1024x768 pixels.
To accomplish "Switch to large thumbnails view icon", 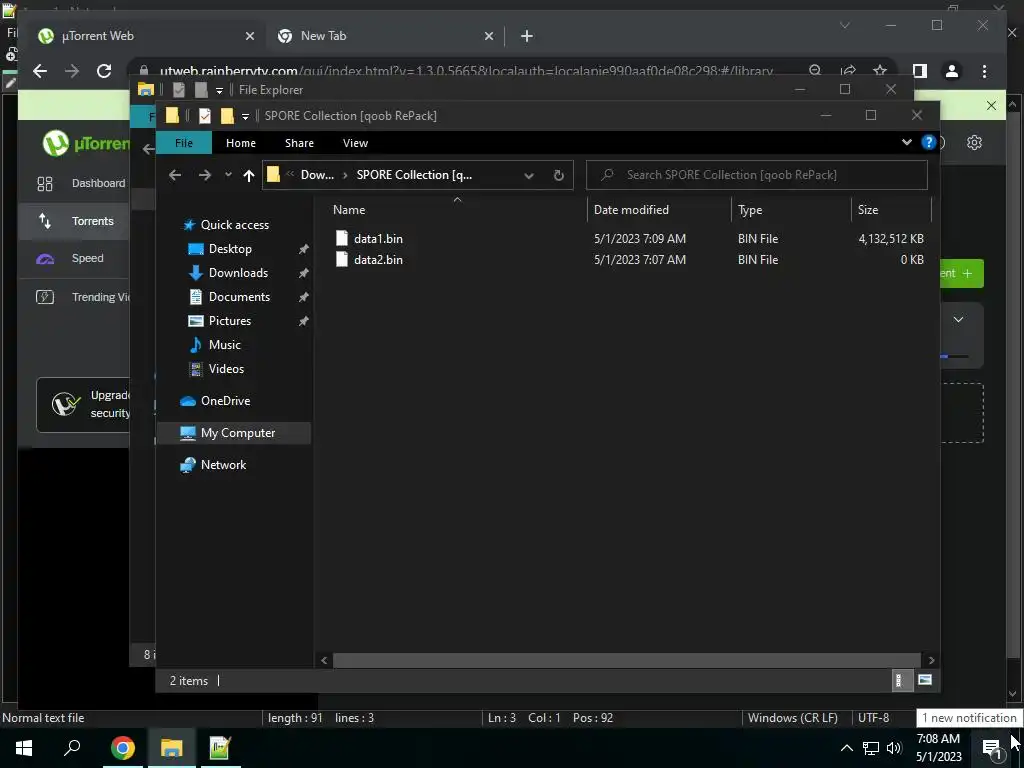I will [925, 680].
